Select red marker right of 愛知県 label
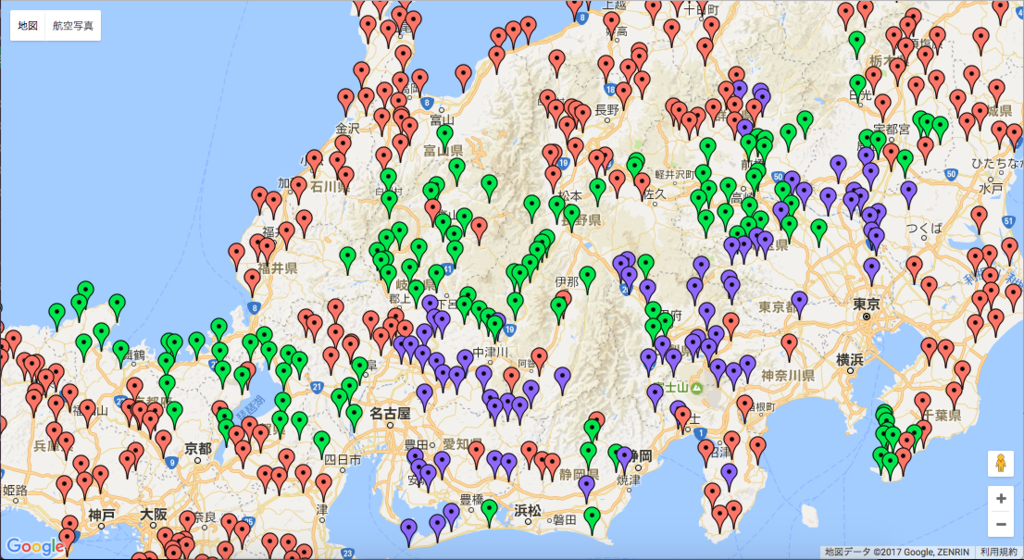This screenshot has height=560, width=1024. (x=476, y=454)
